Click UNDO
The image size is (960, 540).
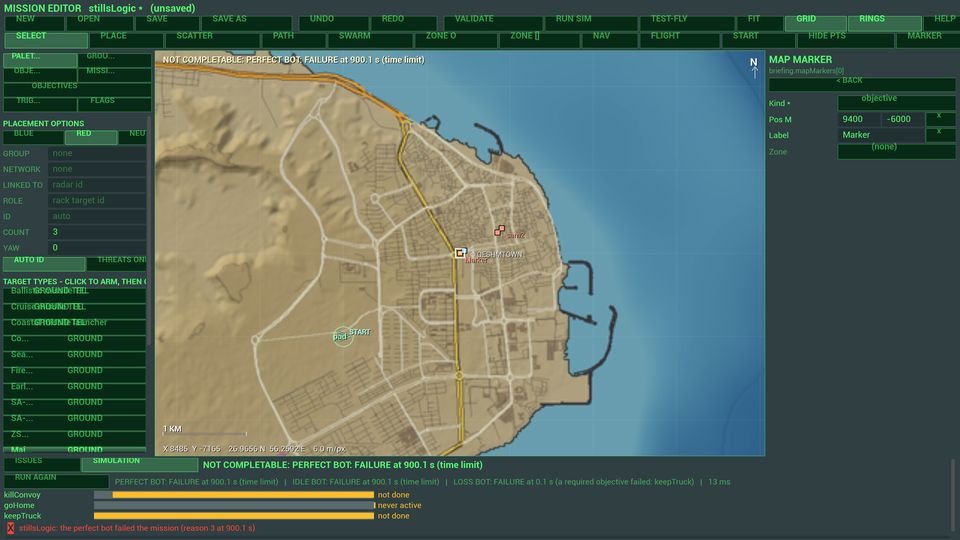[334, 23]
